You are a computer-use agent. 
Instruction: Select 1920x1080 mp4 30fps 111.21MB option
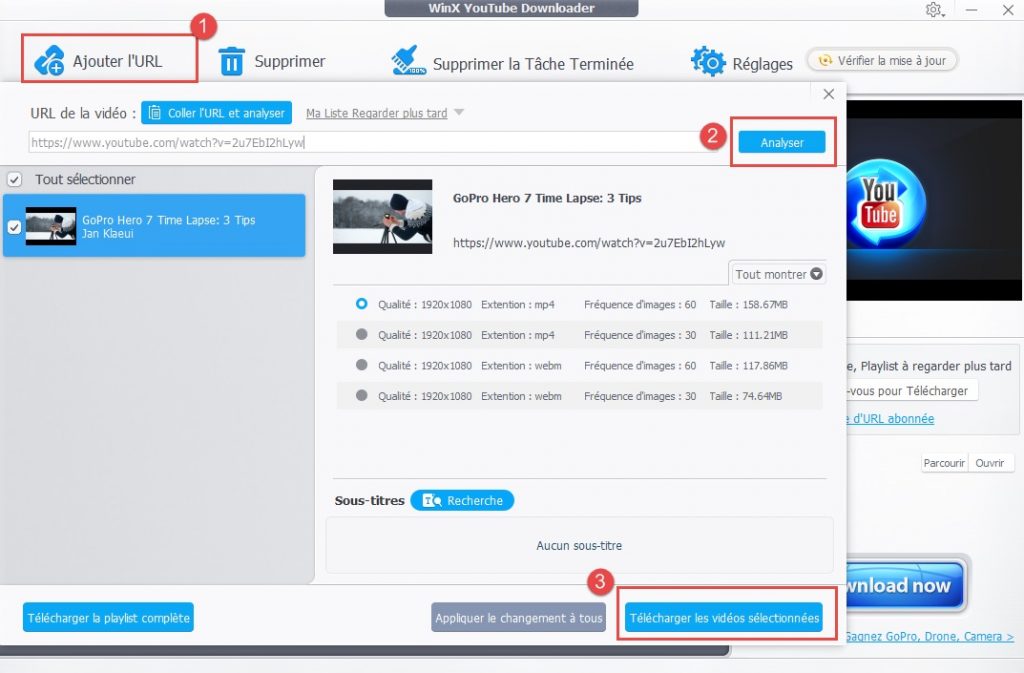(x=361, y=334)
